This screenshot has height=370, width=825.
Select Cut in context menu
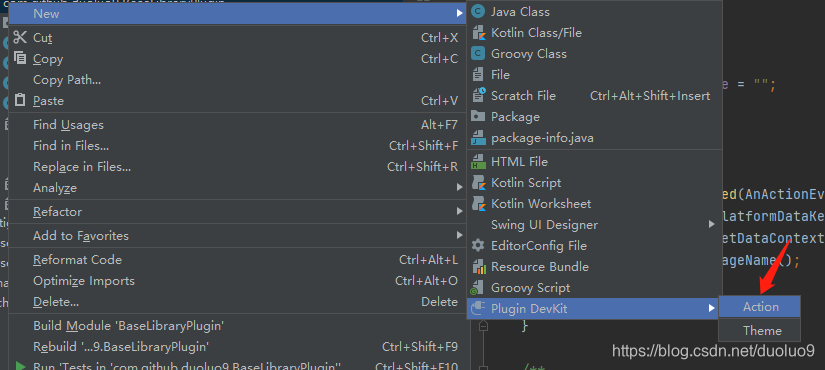238,37
